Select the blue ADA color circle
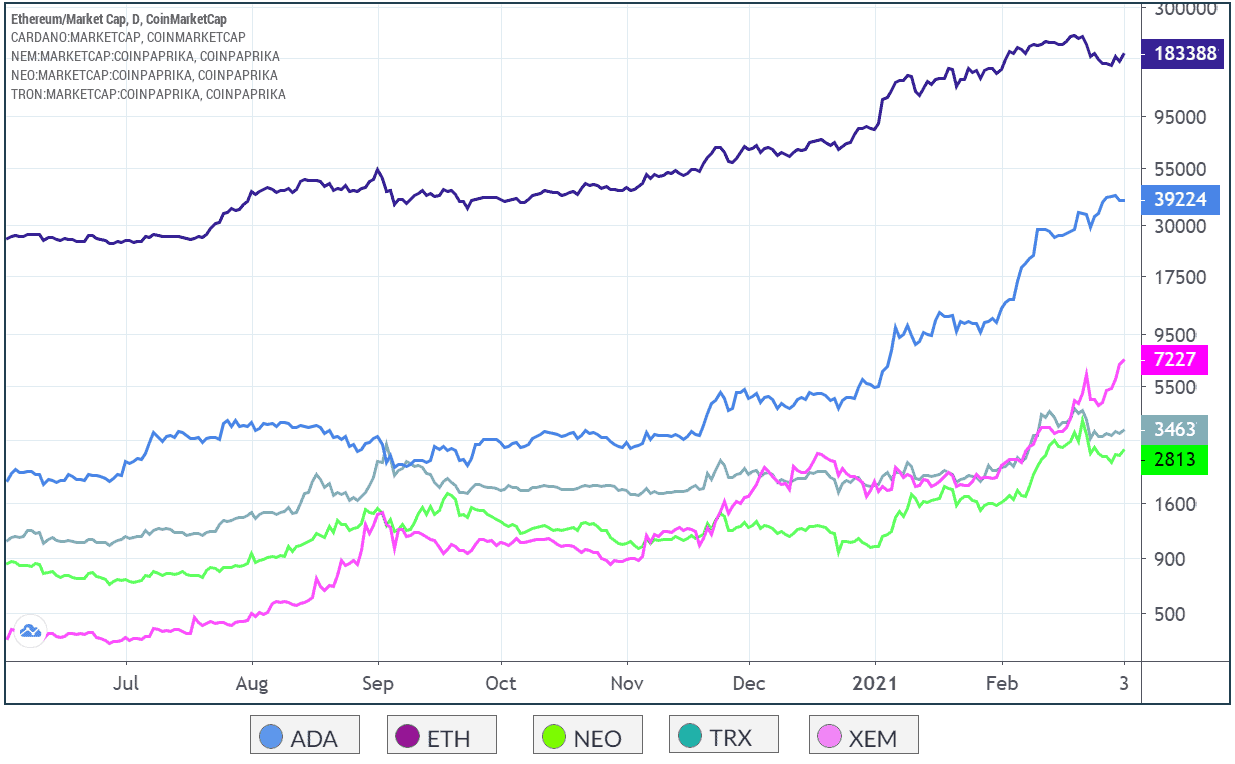Viewport: 1235px width, 764px height. pos(271,738)
